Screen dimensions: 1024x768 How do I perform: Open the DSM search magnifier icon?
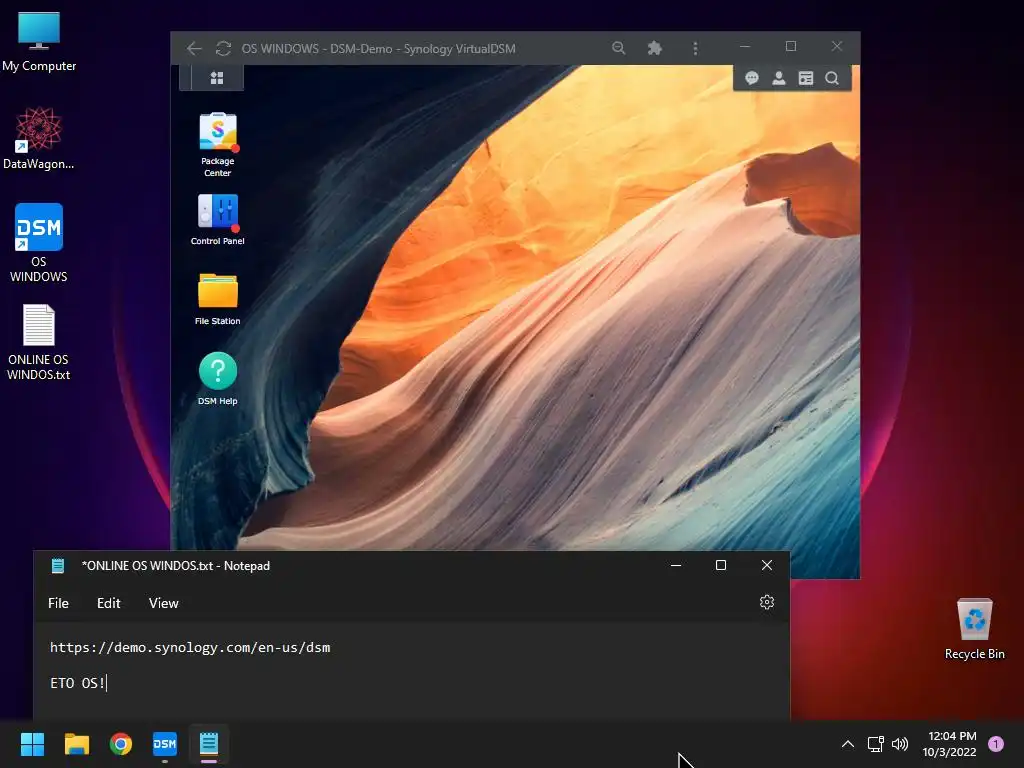coord(831,78)
